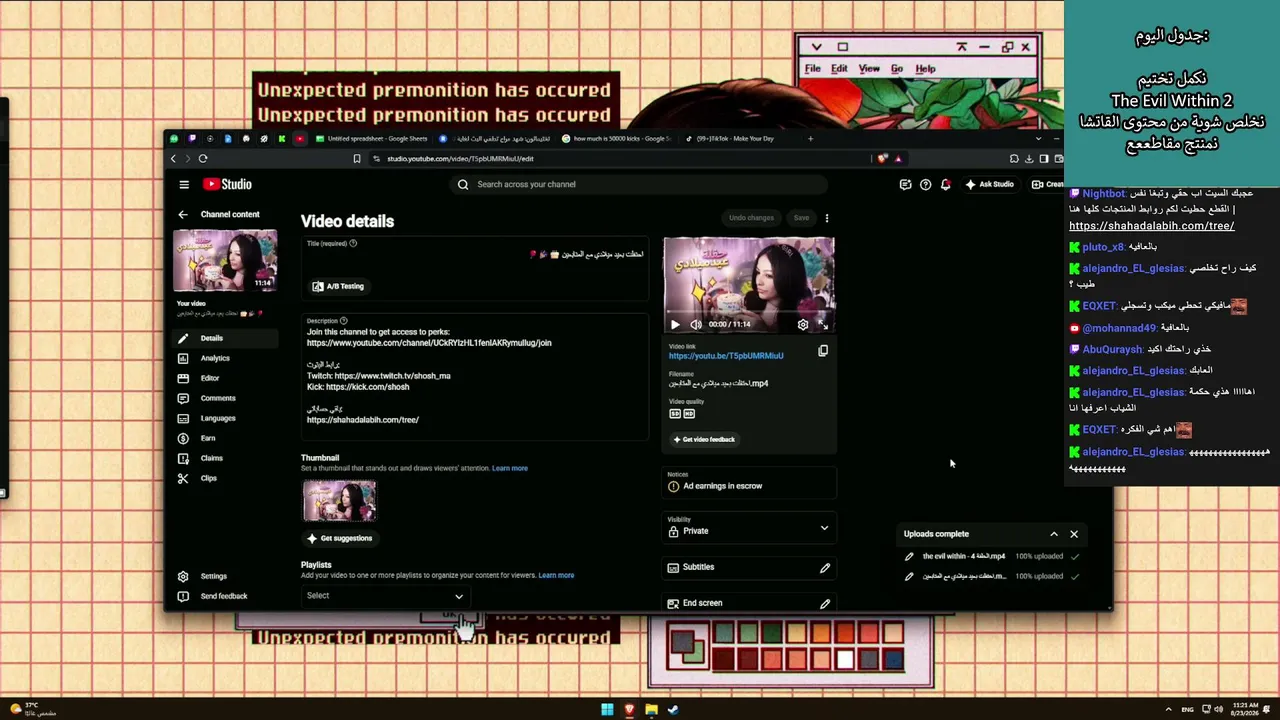Image resolution: width=1280 pixels, height=720 pixels.
Task: Click the A/B Testing button
Action: click(x=338, y=286)
